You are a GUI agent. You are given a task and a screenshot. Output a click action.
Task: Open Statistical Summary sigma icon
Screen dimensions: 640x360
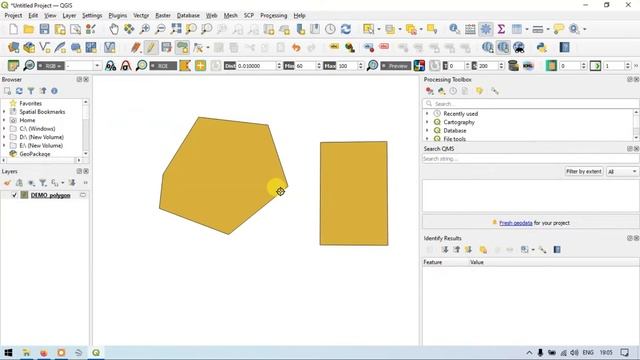coord(501,29)
